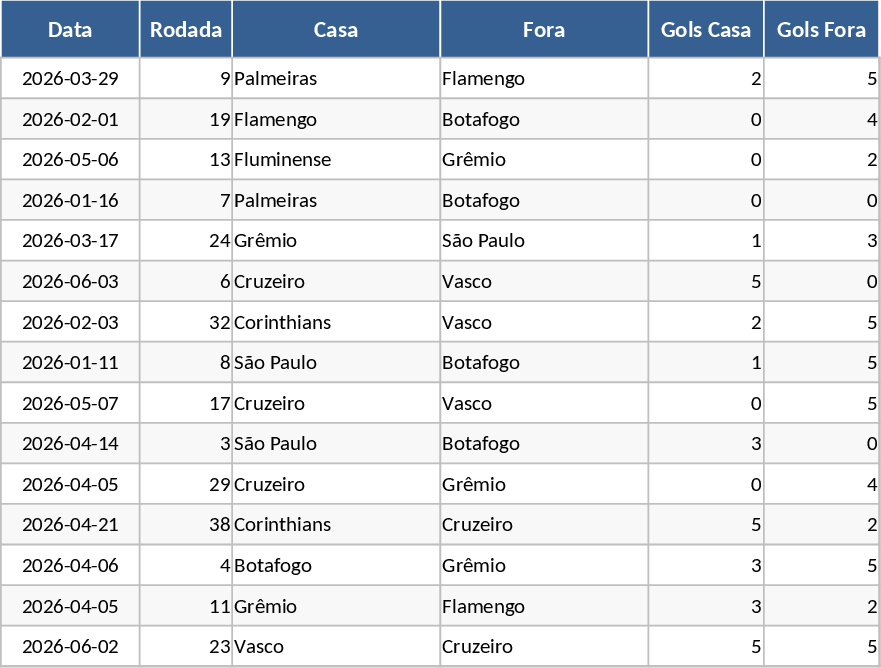Select the Fora column header
This screenshot has width=881, height=668.
[544, 29]
